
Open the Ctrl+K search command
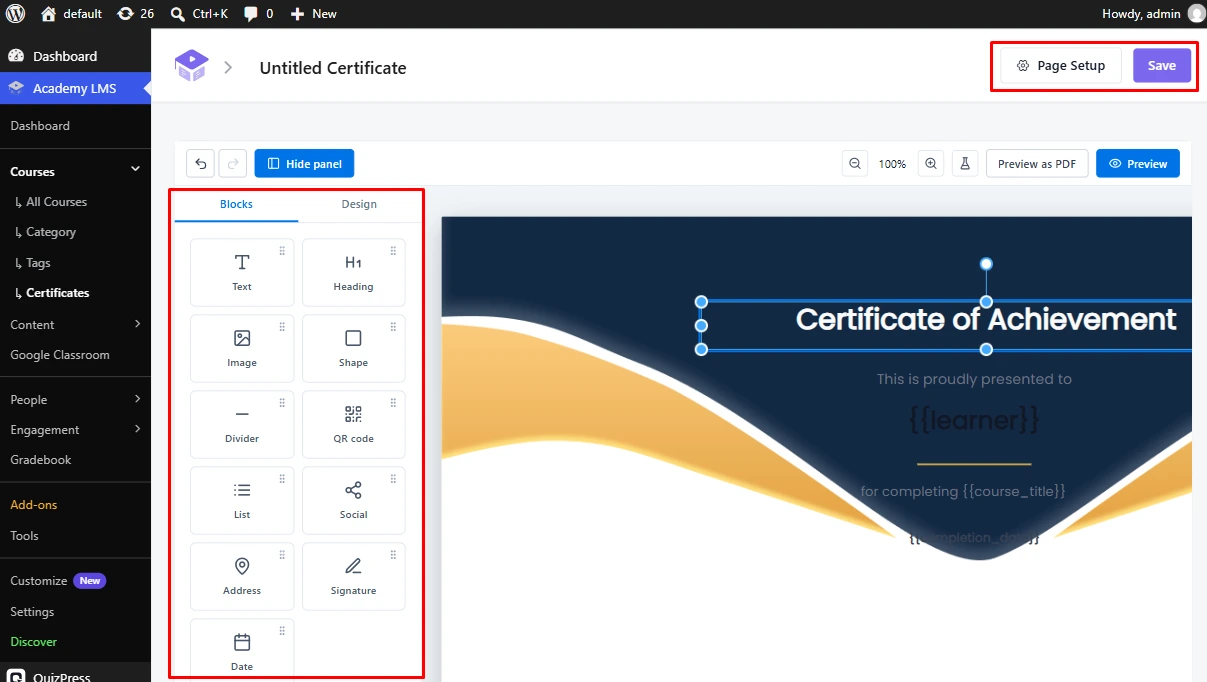(x=199, y=14)
